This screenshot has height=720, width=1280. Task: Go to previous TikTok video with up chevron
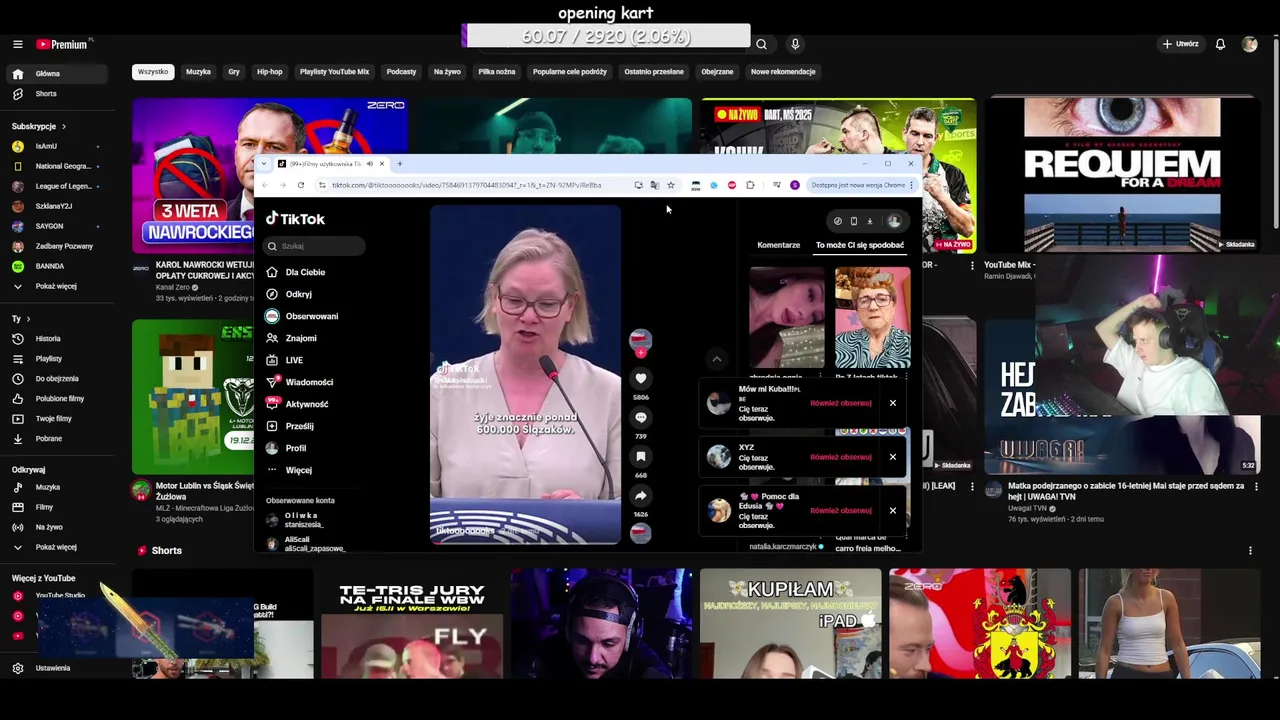click(x=716, y=358)
